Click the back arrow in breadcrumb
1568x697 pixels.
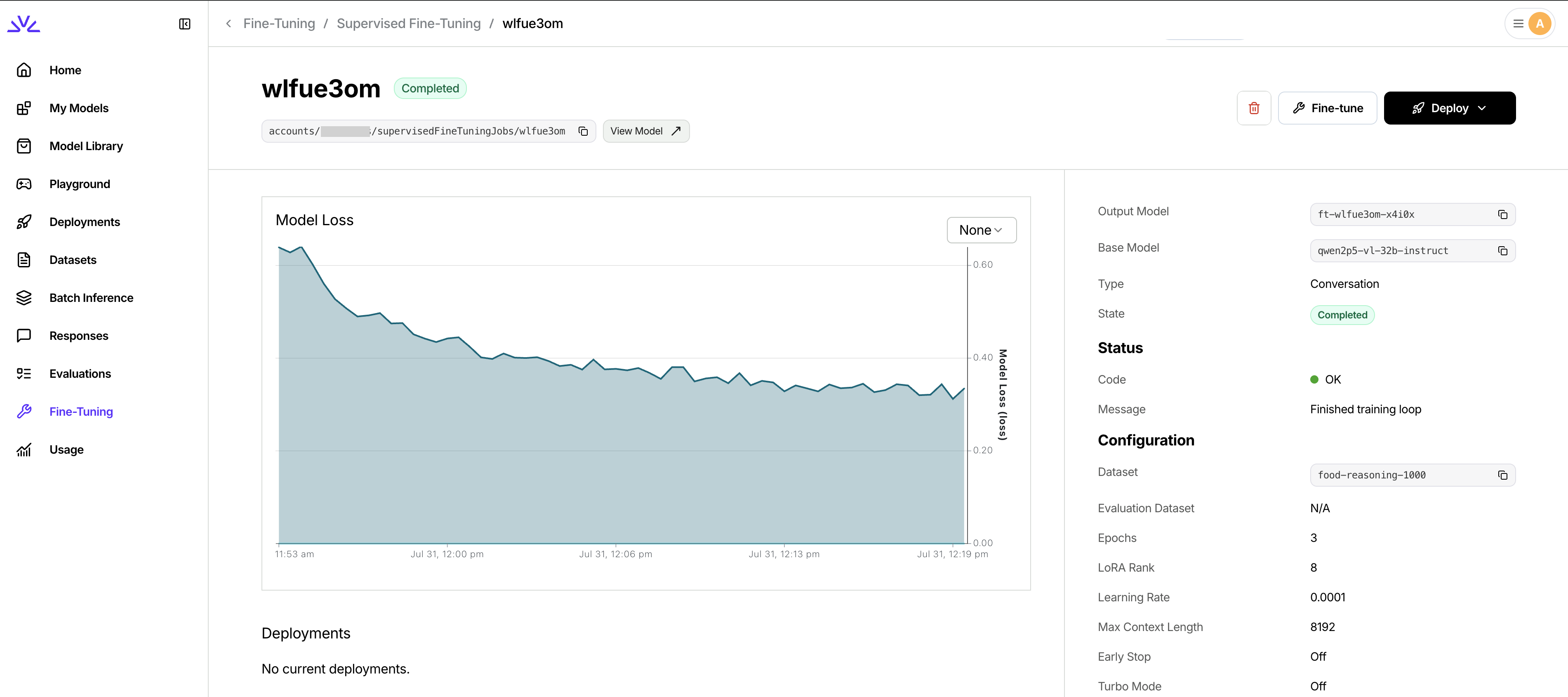[229, 24]
